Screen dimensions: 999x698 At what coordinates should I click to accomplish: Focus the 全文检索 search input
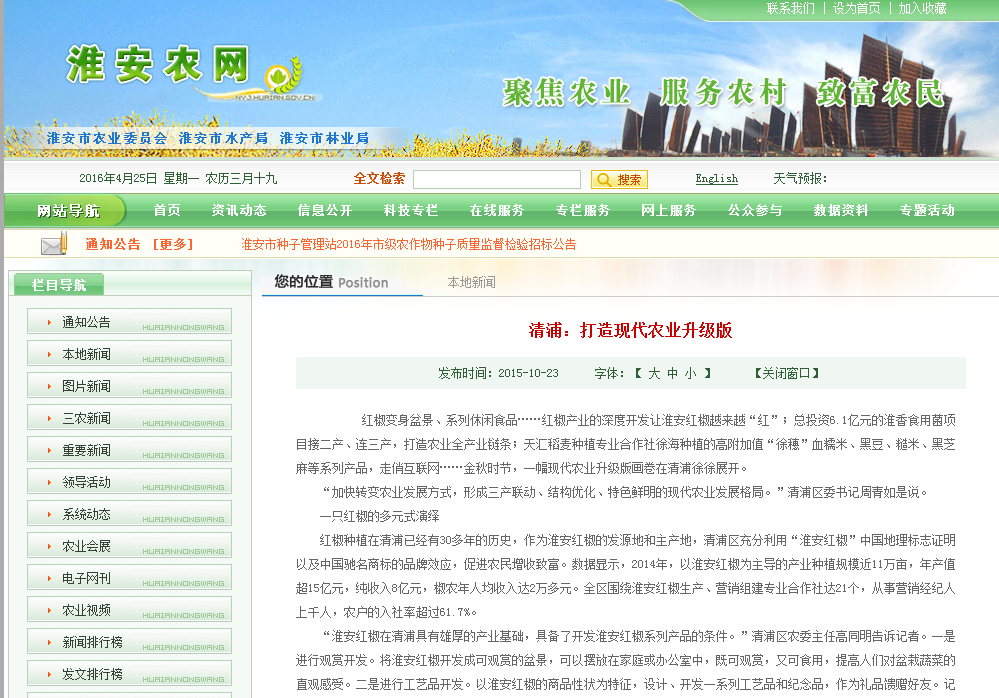496,180
